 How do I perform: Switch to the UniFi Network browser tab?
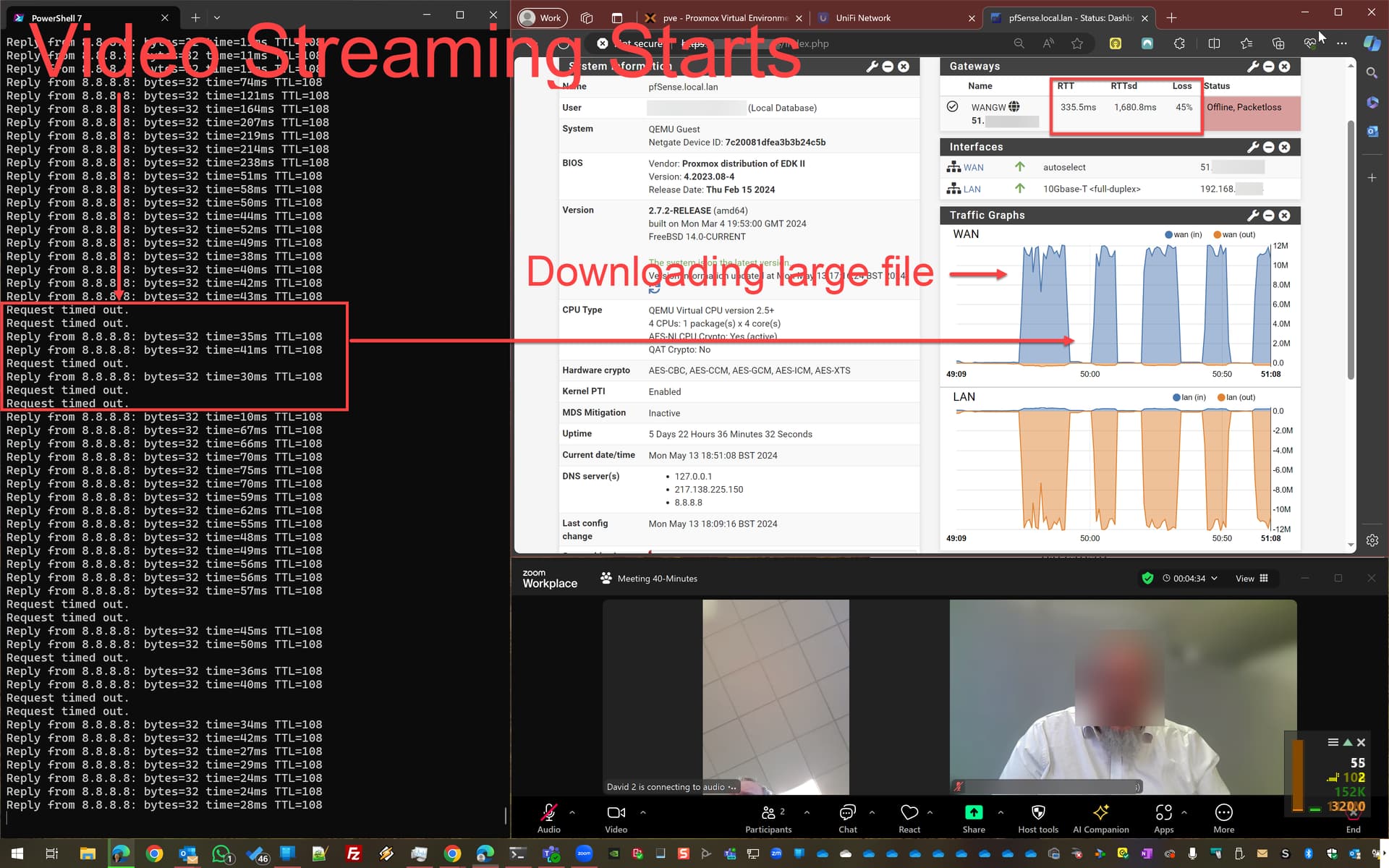click(863, 18)
